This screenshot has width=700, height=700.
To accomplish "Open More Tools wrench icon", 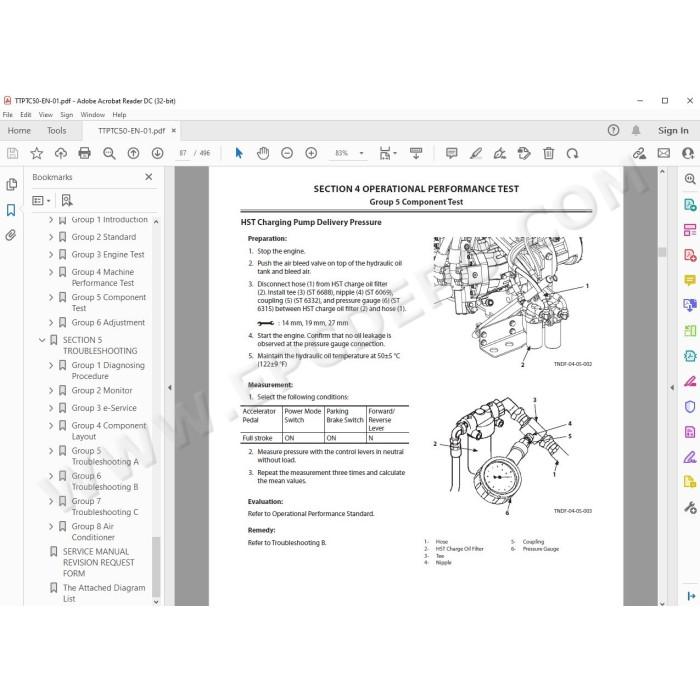I will click(x=690, y=508).
